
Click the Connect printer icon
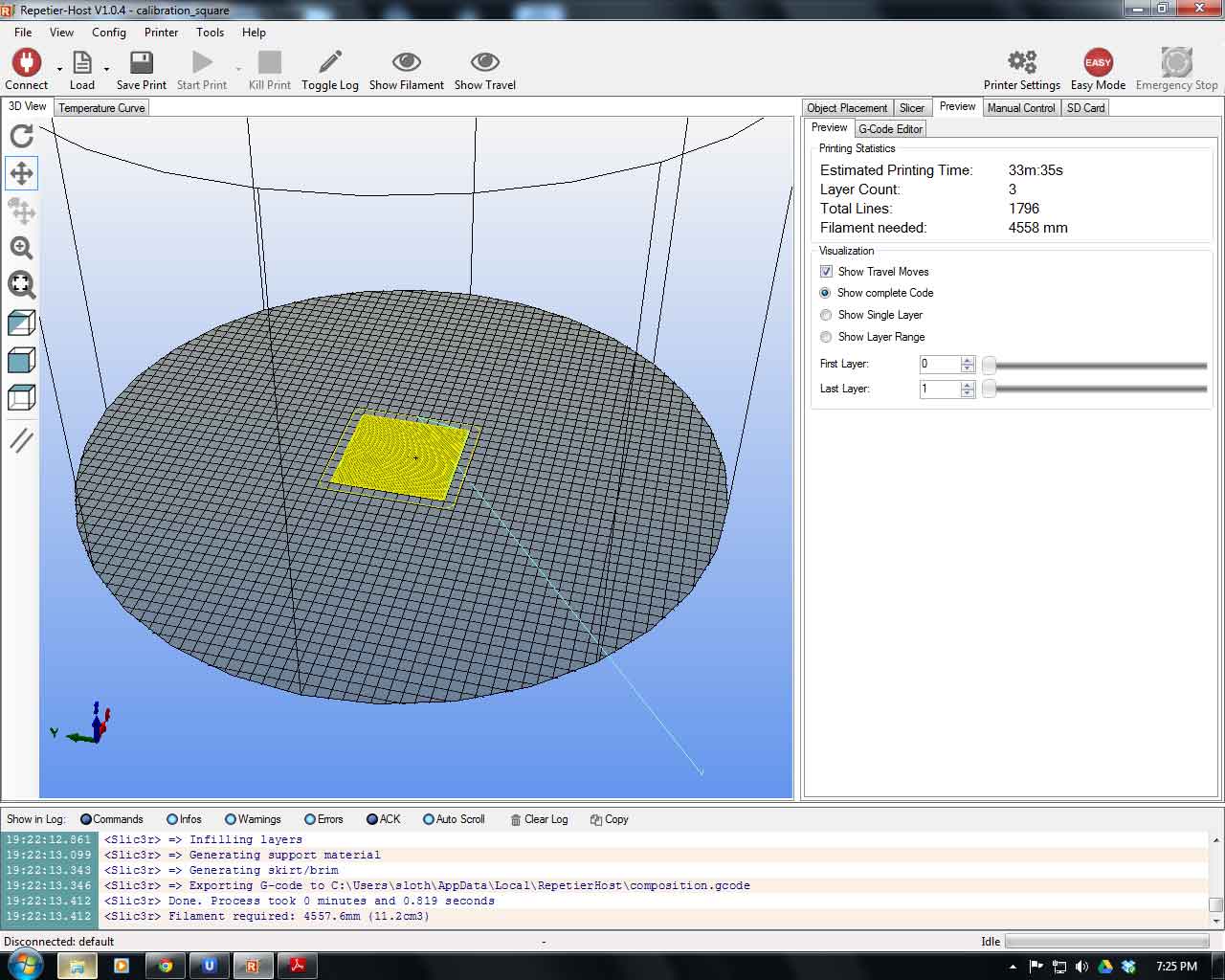[26, 63]
